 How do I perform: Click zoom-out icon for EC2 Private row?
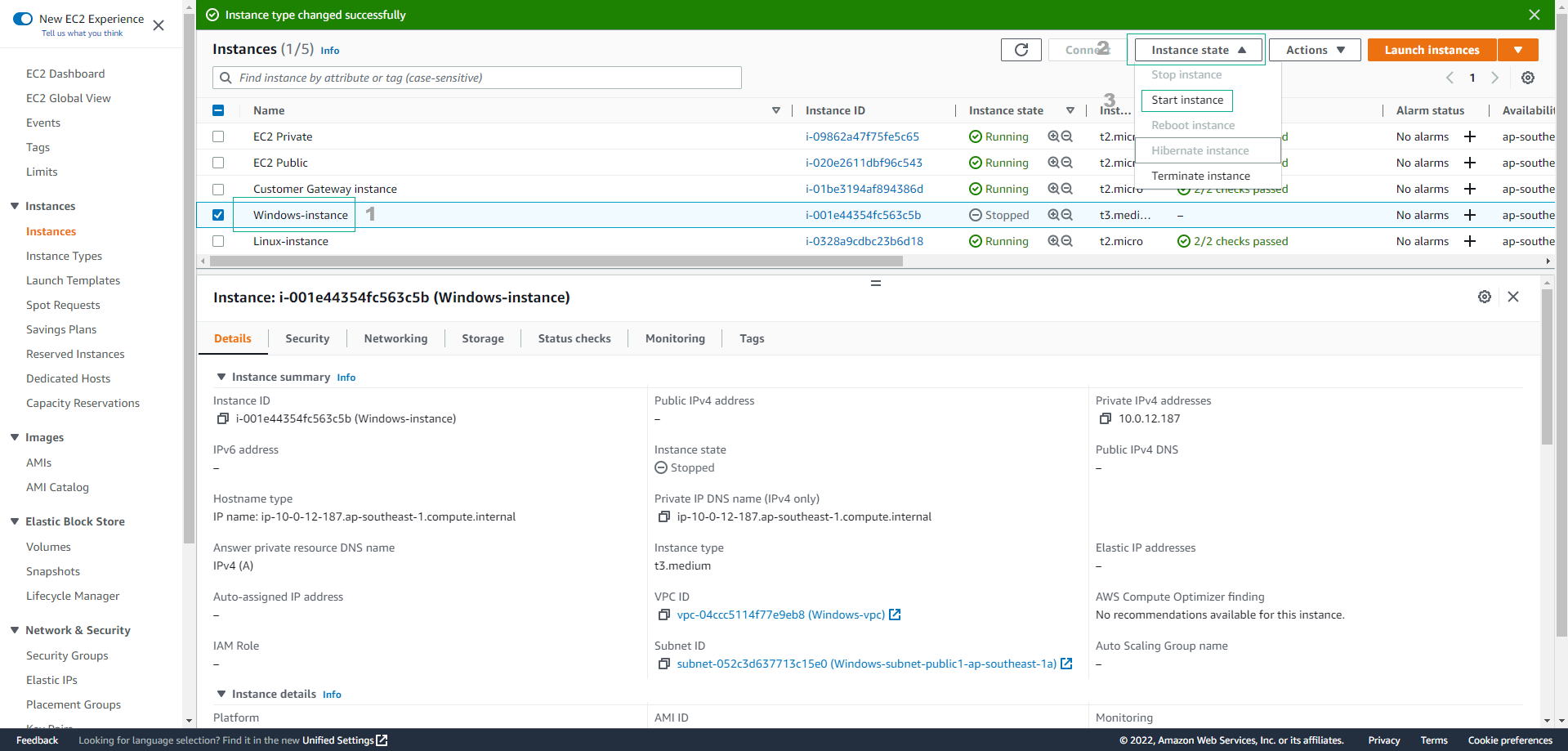coord(1066,136)
